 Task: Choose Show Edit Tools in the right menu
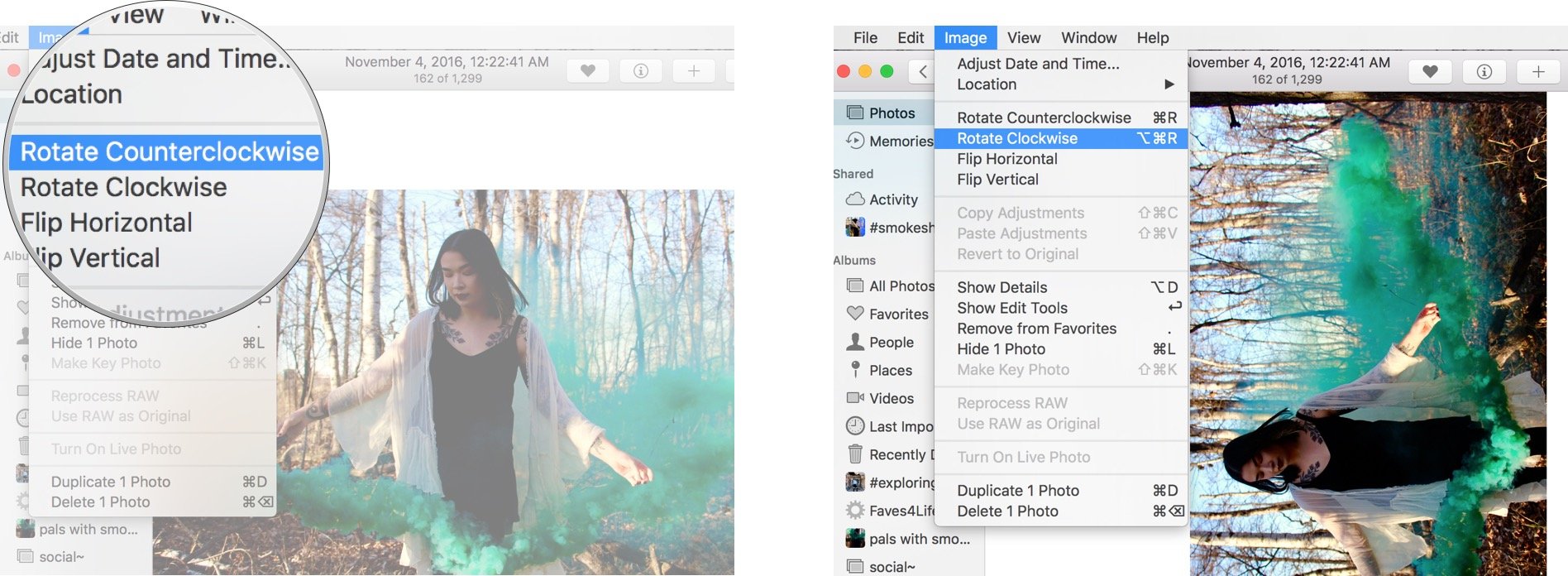pos(1012,308)
